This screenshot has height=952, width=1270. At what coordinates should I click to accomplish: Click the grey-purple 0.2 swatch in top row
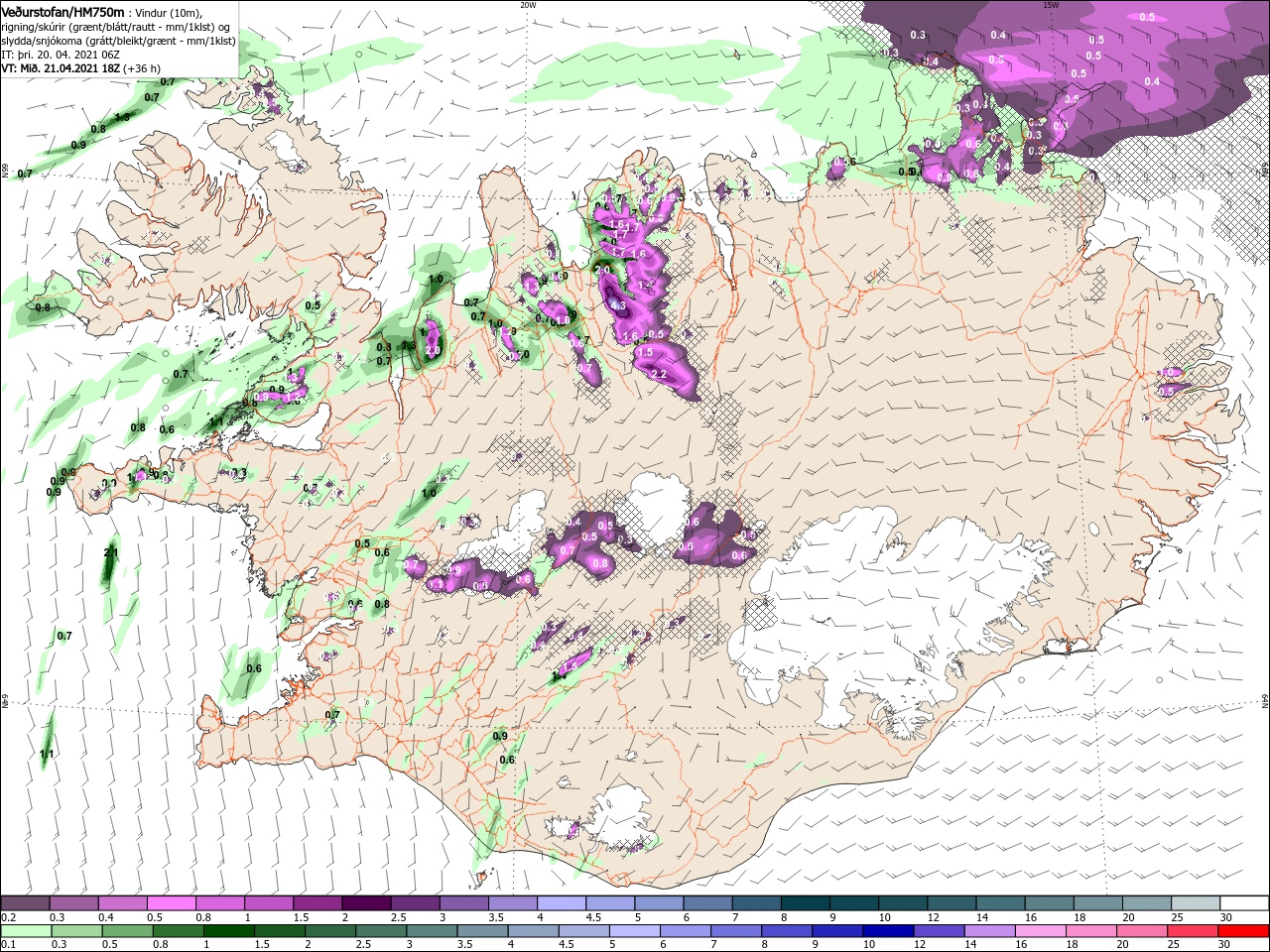25,903
